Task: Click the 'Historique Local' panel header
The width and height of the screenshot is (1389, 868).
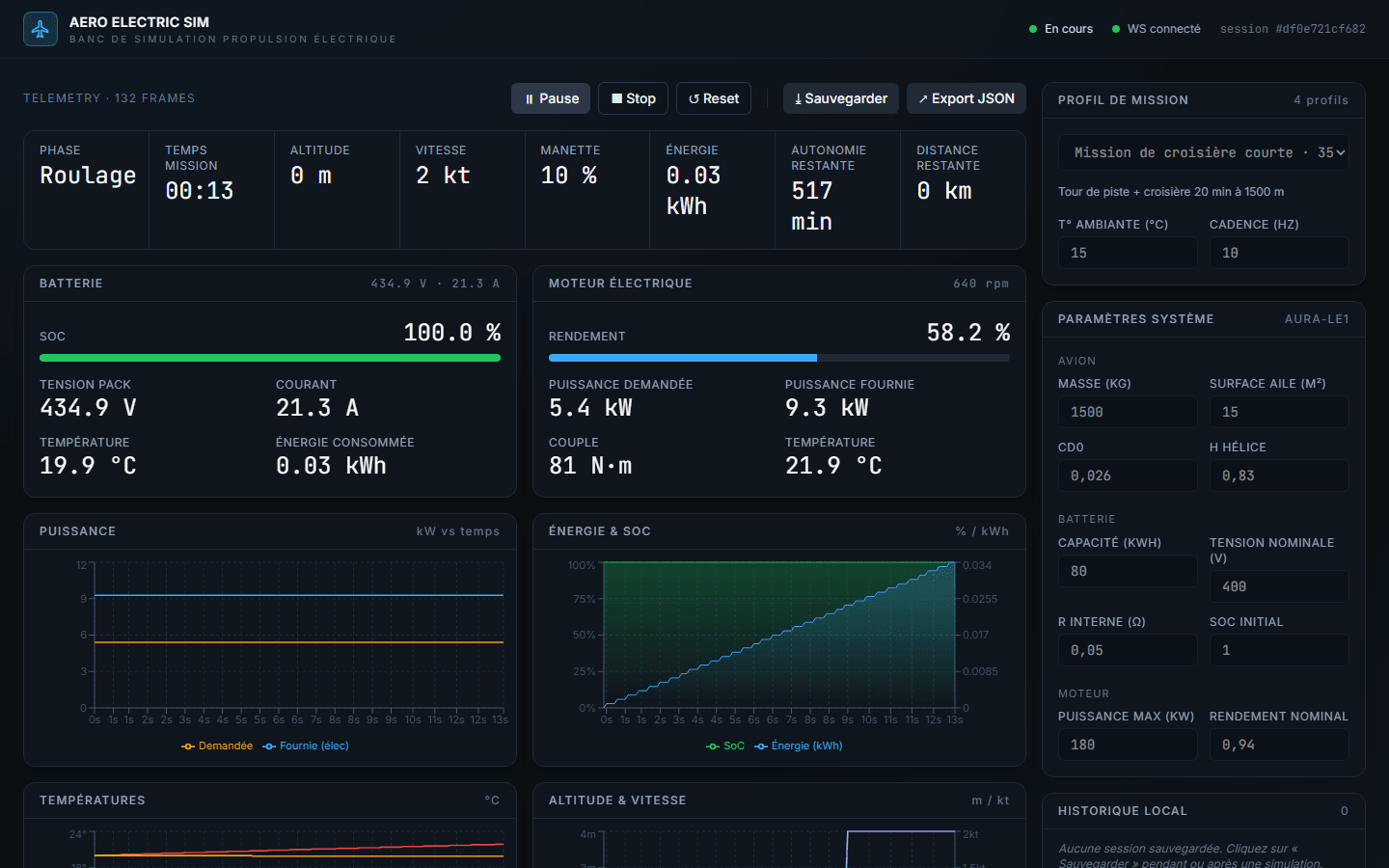Action: tap(1204, 811)
